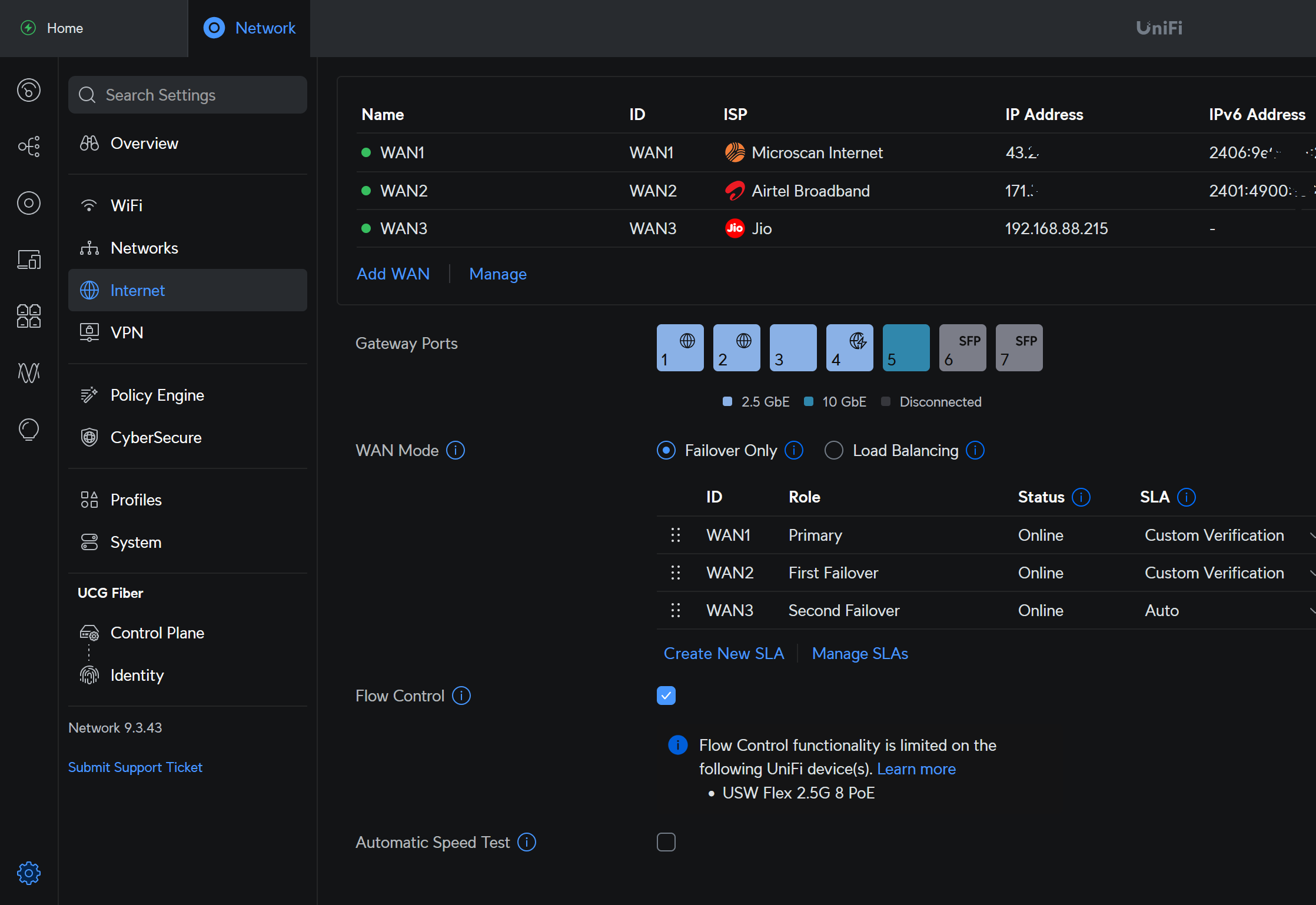Open the Topology icon in the left rail
1316x905 pixels.
29,147
